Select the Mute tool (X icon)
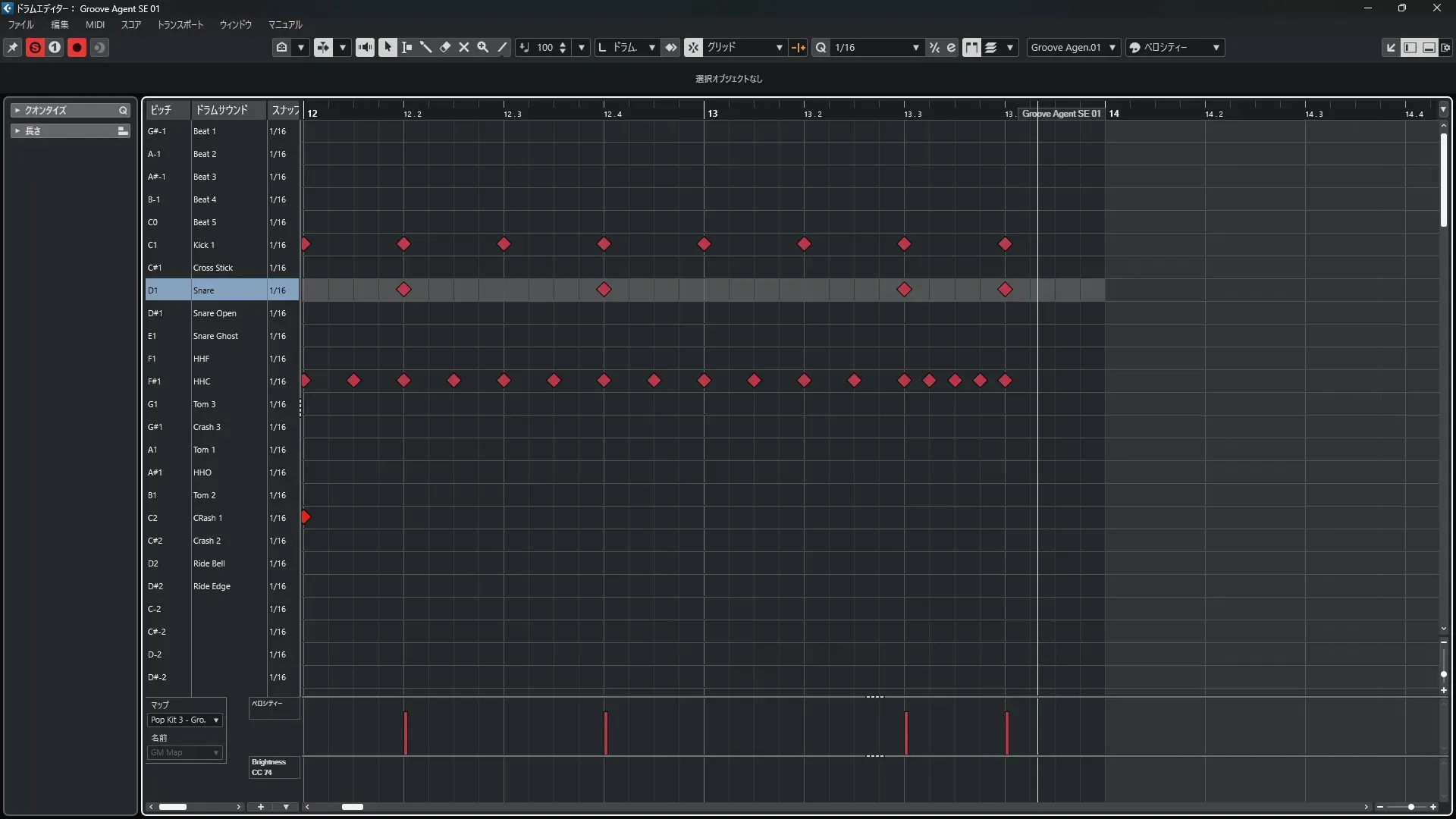The height and width of the screenshot is (819, 1456). (x=464, y=47)
